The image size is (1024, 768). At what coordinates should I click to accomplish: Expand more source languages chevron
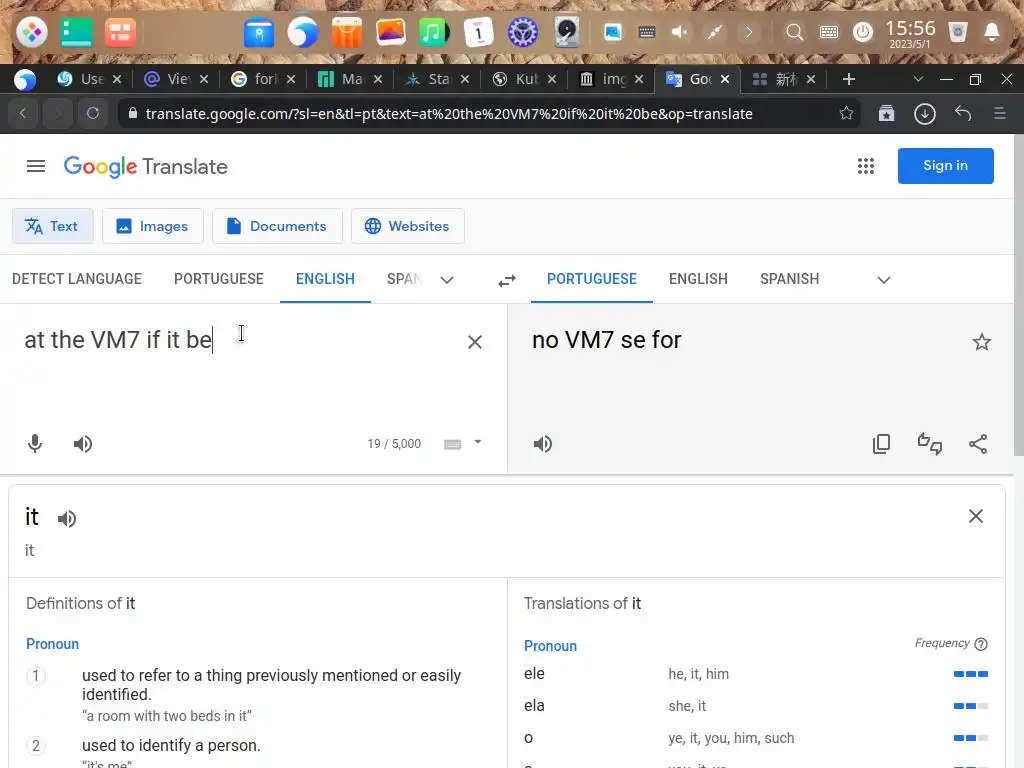click(x=447, y=280)
